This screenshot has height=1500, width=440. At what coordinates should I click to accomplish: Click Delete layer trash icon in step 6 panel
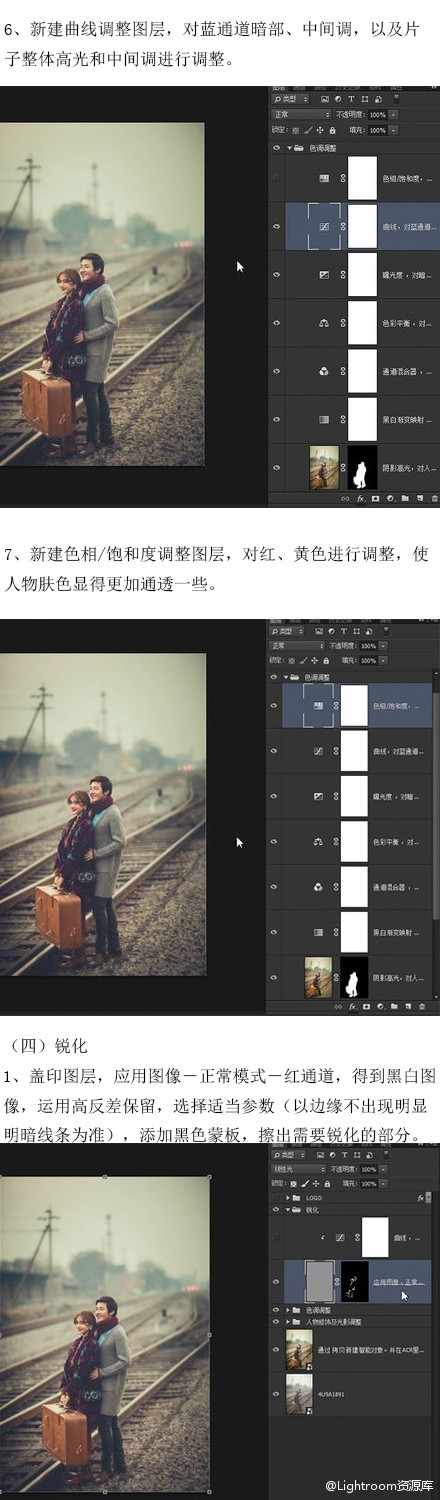click(x=433, y=498)
